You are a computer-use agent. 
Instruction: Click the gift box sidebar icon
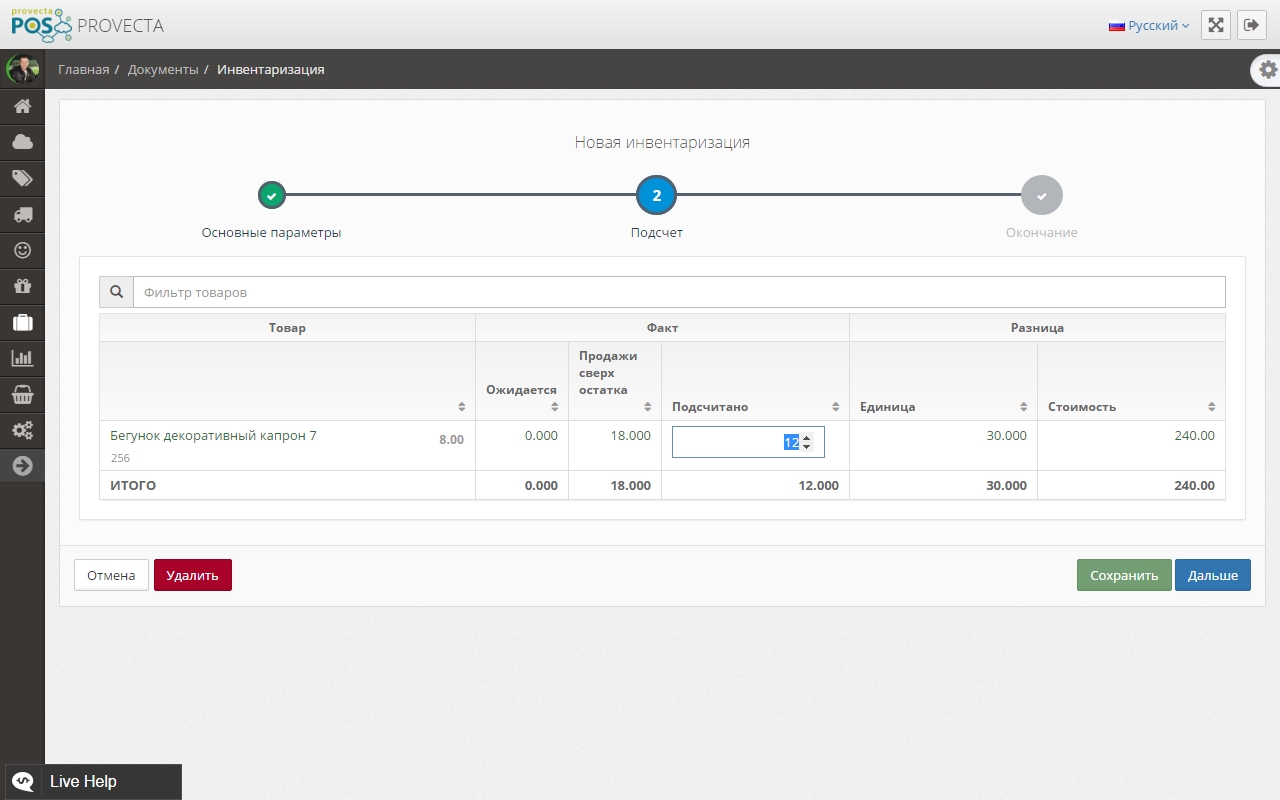(x=22, y=286)
